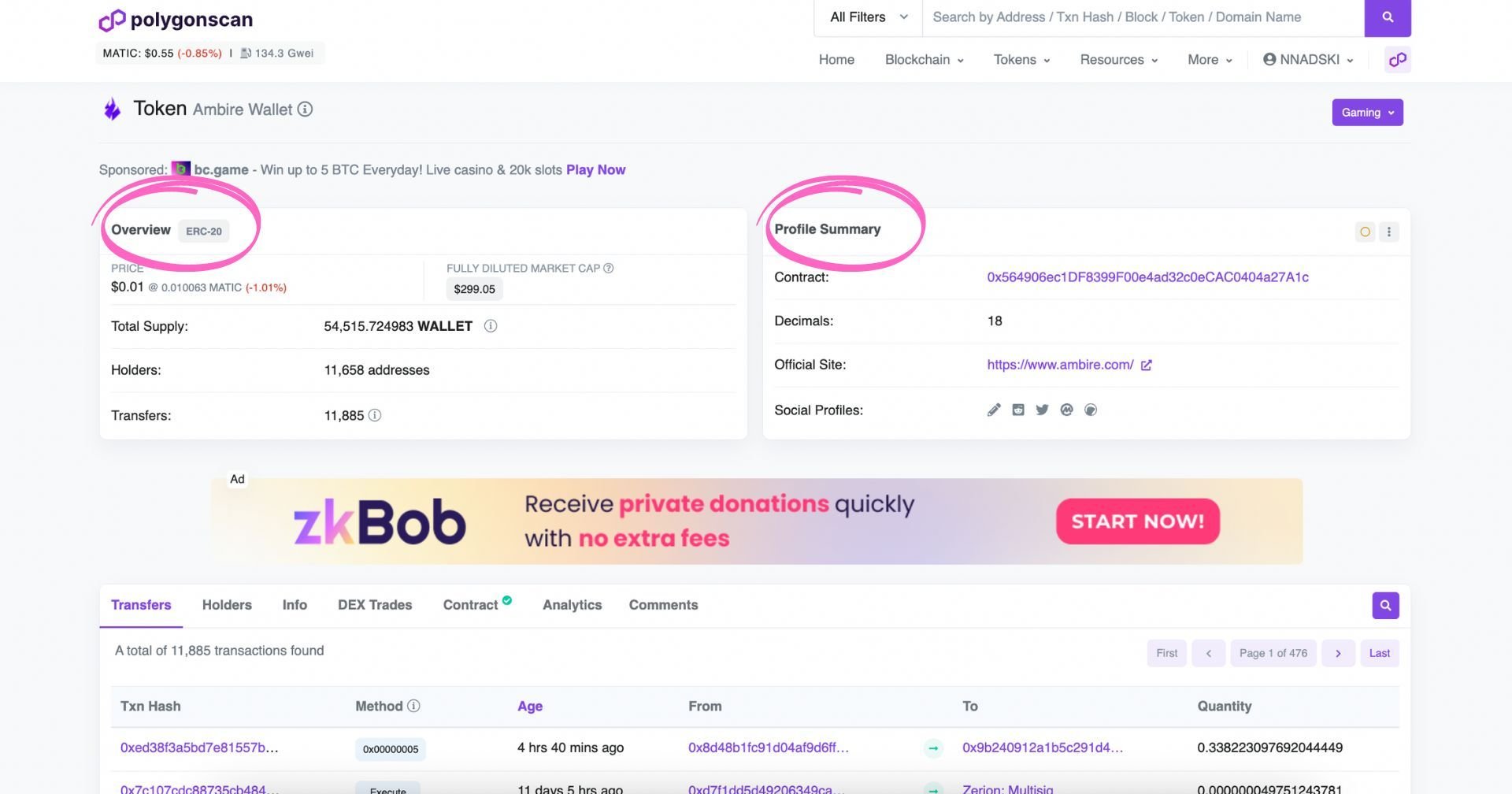Sort by the Age column header

(530, 707)
